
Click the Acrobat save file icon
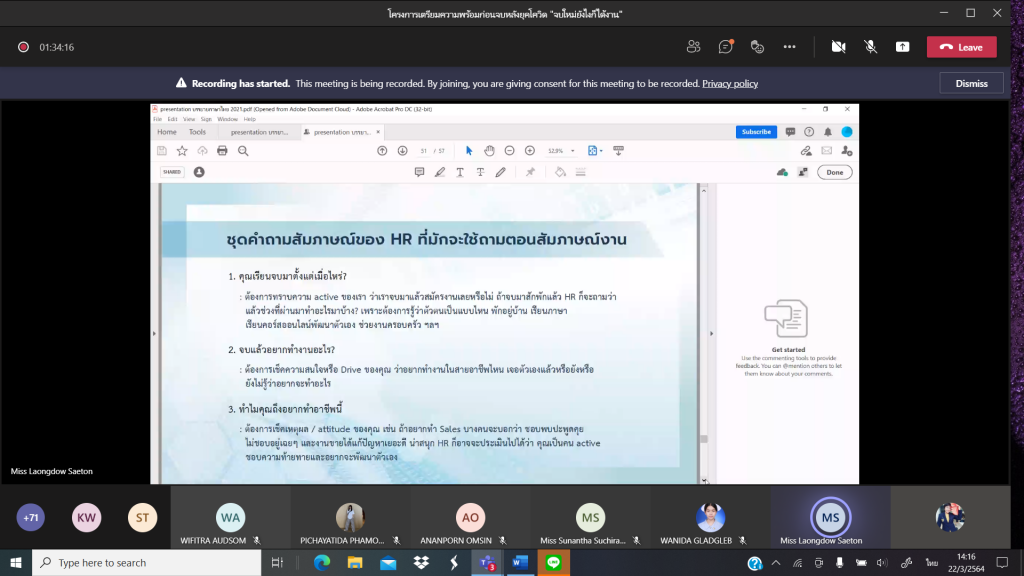point(162,151)
